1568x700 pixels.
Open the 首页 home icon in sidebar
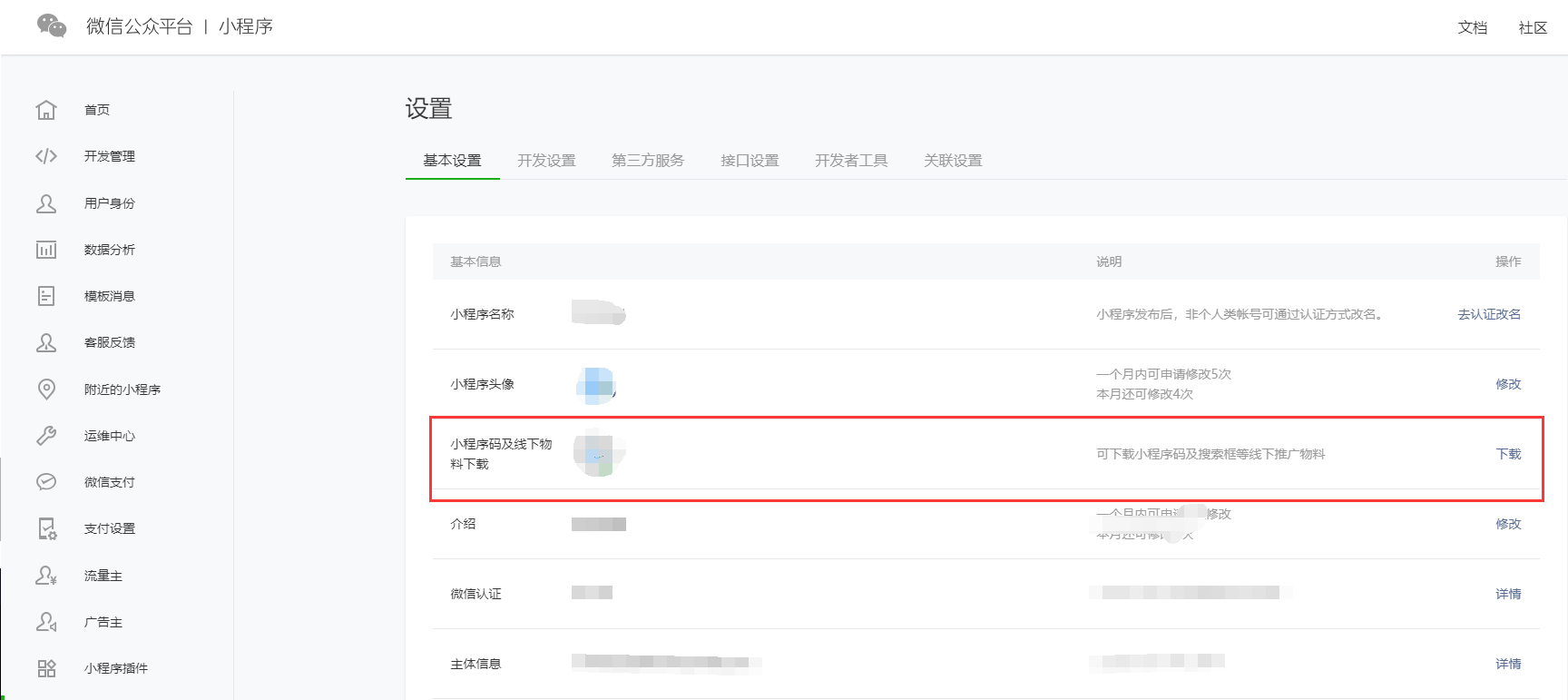click(46, 110)
